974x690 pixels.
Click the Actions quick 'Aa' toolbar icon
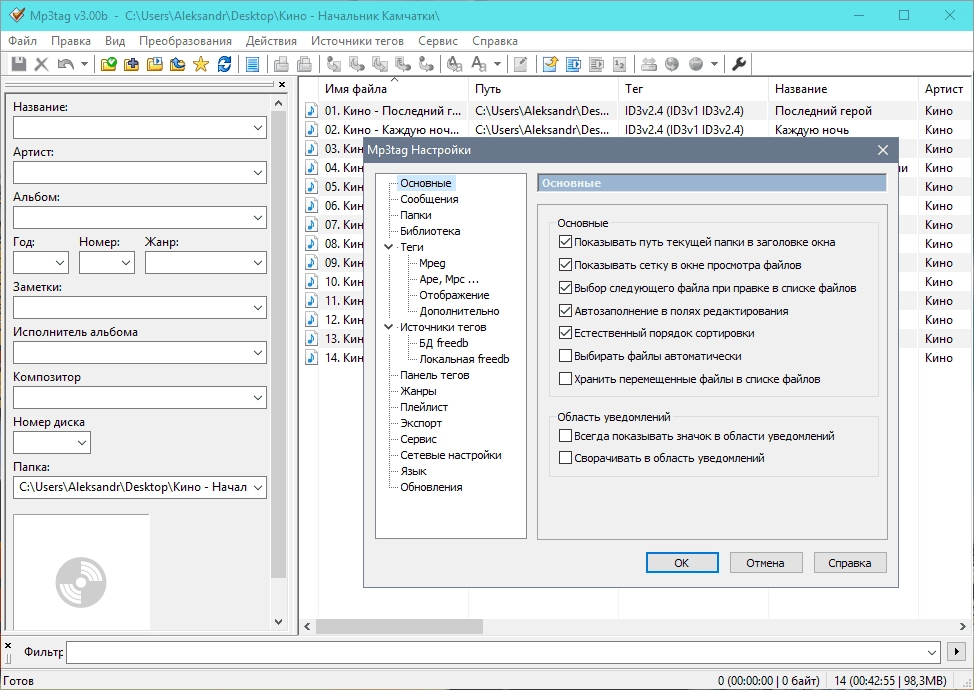tap(479, 64)
